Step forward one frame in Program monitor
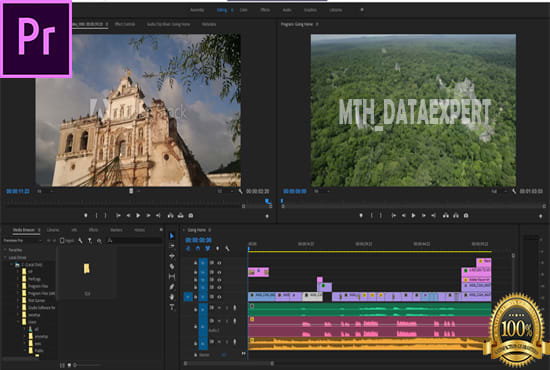This screenshot has width=550, height=370. tap(423, 216)
